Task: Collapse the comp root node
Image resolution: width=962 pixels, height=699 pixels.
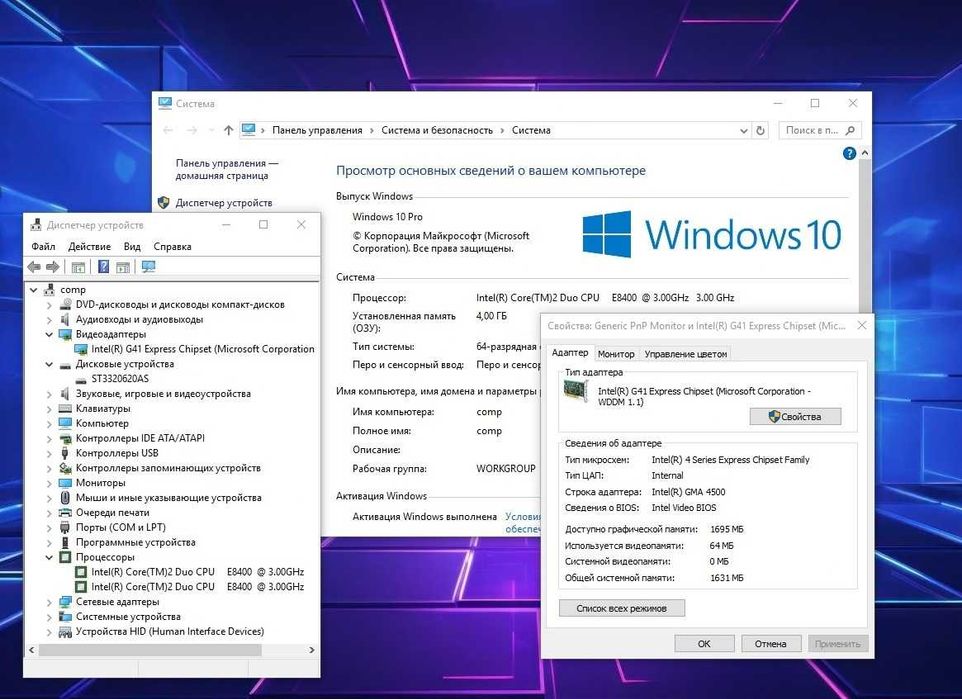Action: pos(34,290)
